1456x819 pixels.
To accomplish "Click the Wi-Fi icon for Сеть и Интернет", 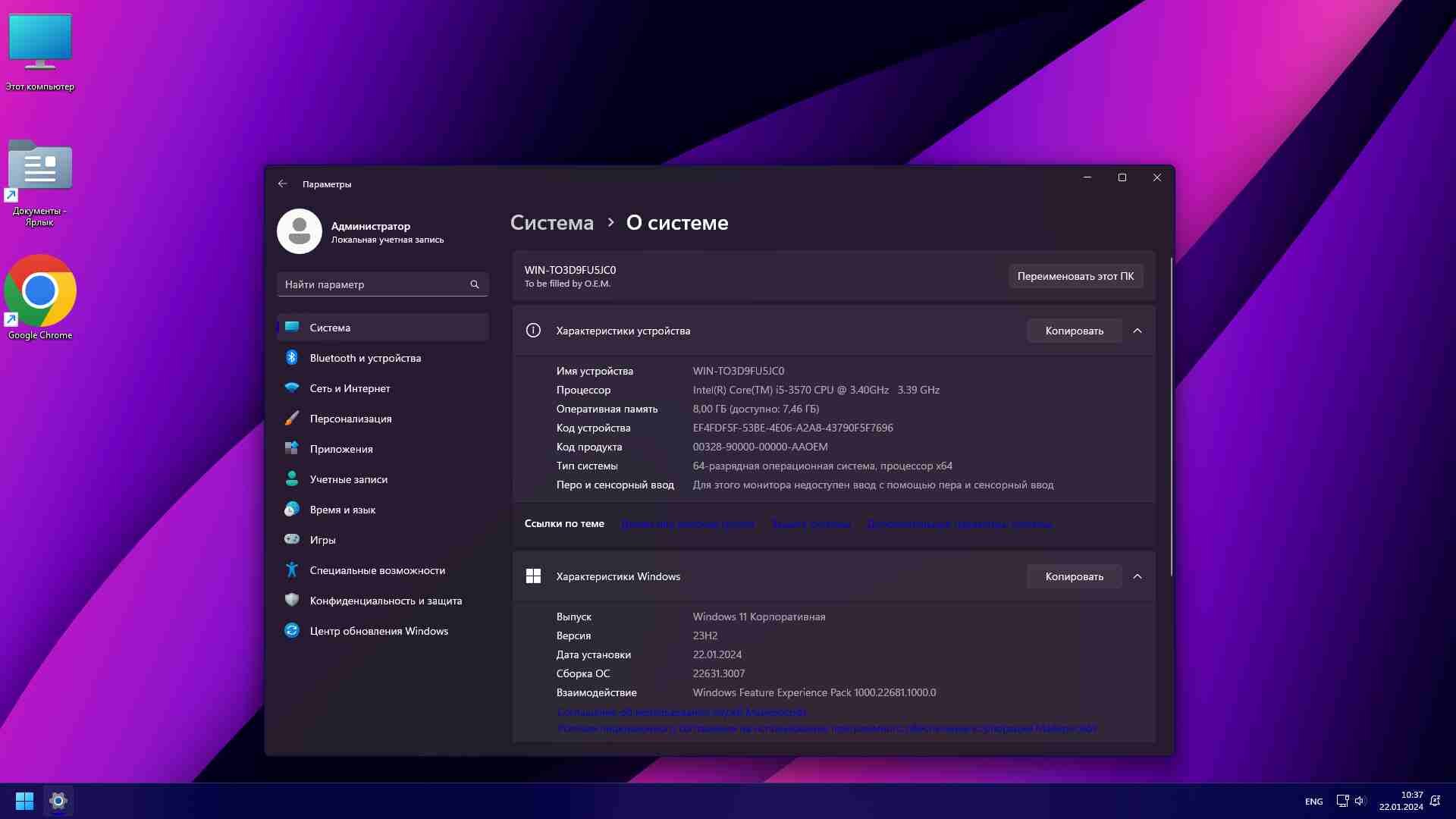I will click(292, 388).
